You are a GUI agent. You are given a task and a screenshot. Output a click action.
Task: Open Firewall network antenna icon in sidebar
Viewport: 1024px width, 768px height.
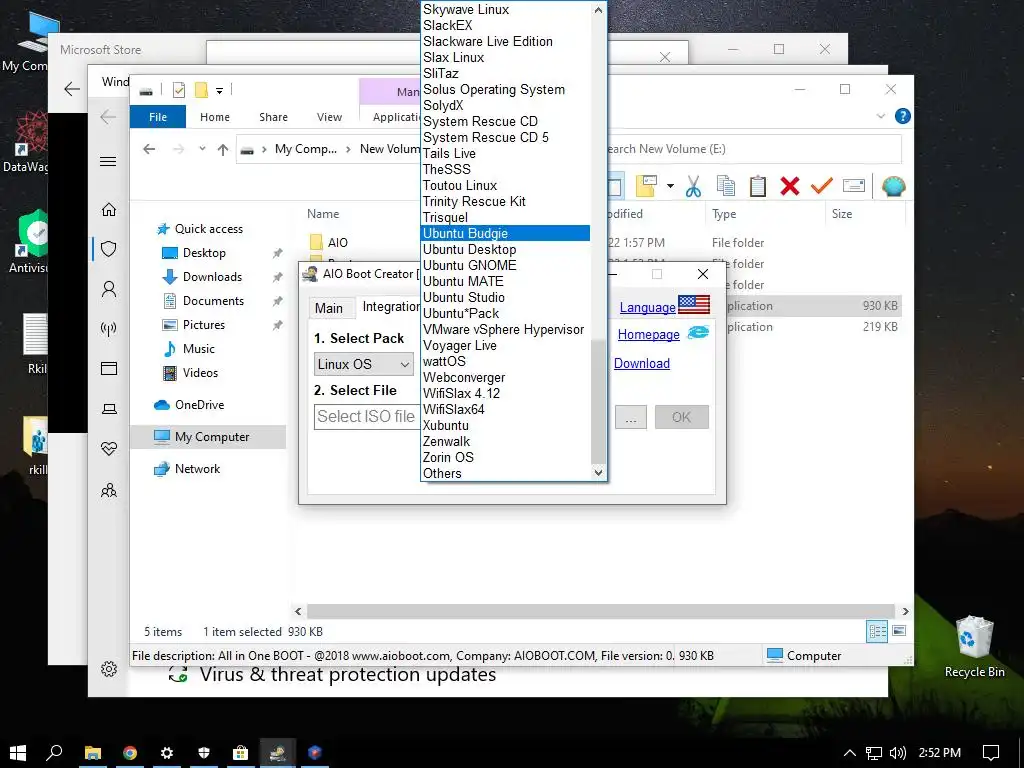(109, 328)
